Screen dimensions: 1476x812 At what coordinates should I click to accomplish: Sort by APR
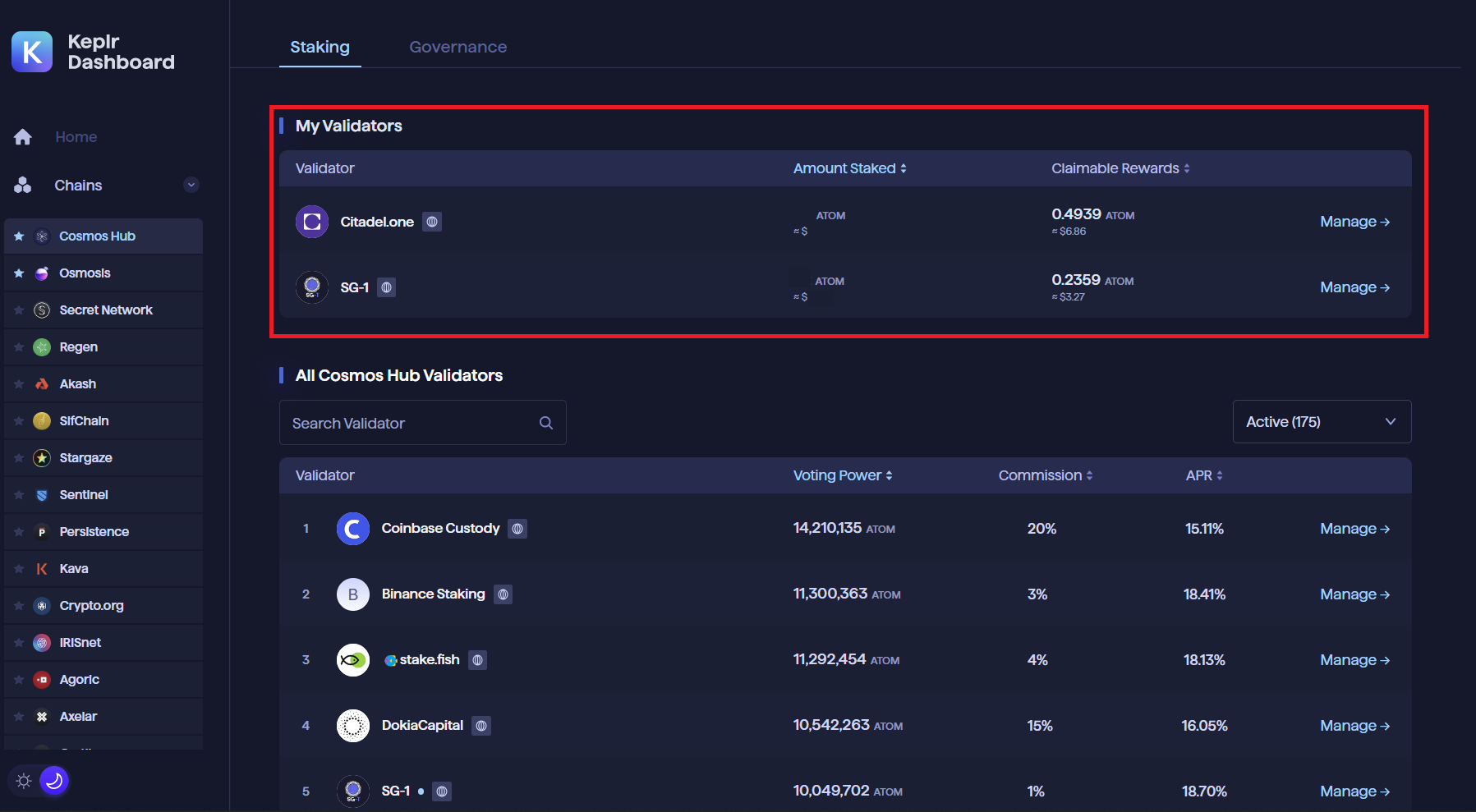click(1204, 475)
